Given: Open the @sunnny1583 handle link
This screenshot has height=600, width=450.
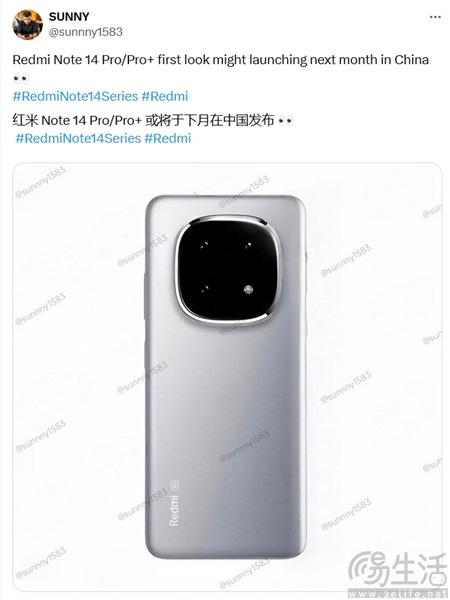Looking at the screenshot, I should click(86, 32).
